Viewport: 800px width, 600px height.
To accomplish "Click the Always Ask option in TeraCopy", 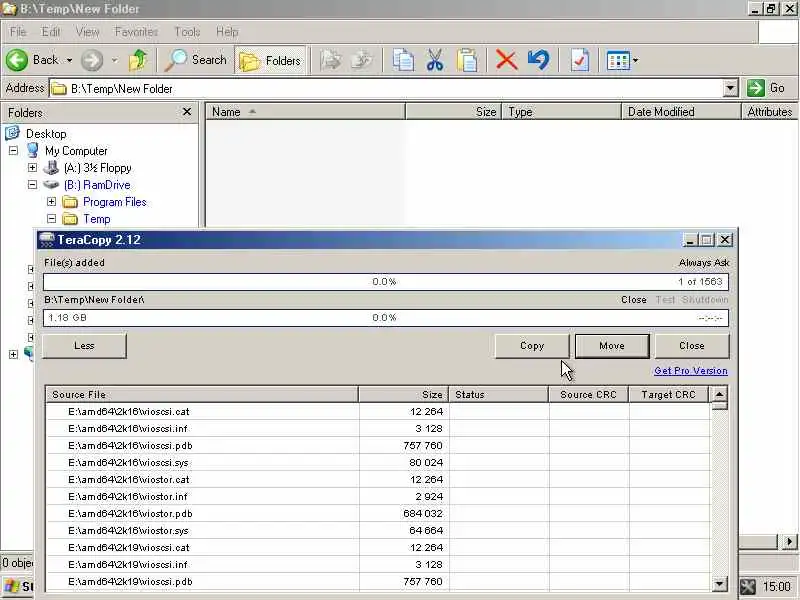I will (704, 263).
